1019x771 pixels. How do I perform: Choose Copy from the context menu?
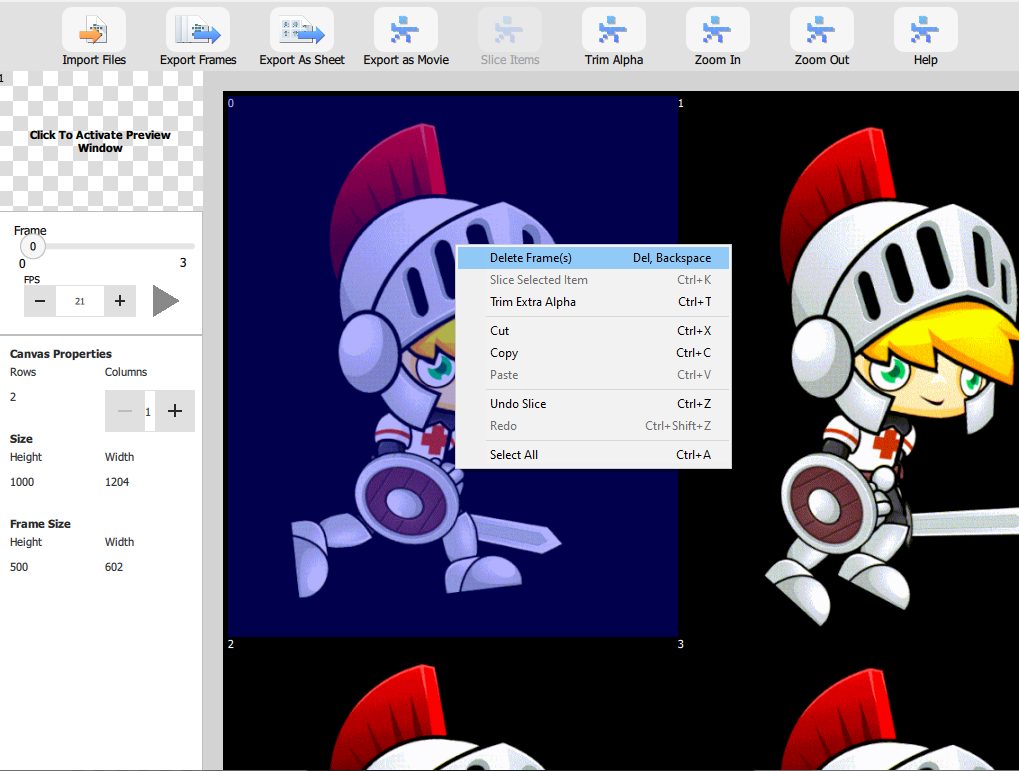pos(593,352)
